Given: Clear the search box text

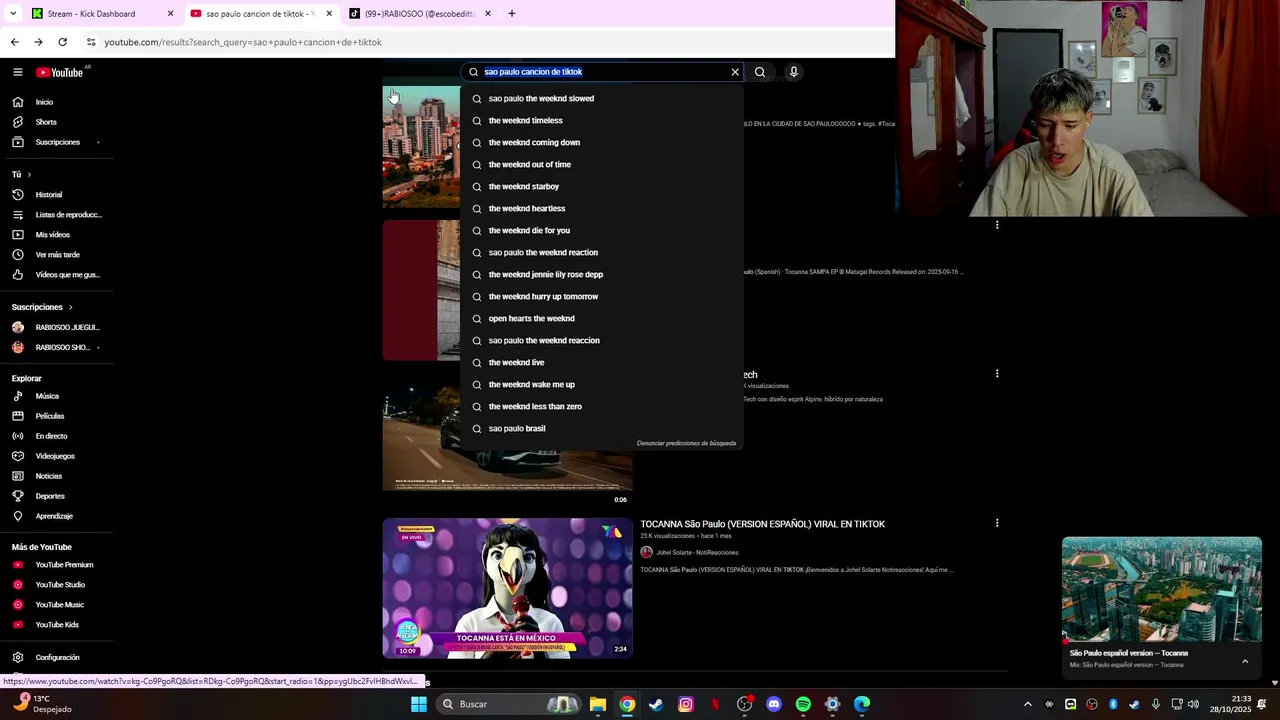Looking at the screenshot, I should (x=735, y=72).
